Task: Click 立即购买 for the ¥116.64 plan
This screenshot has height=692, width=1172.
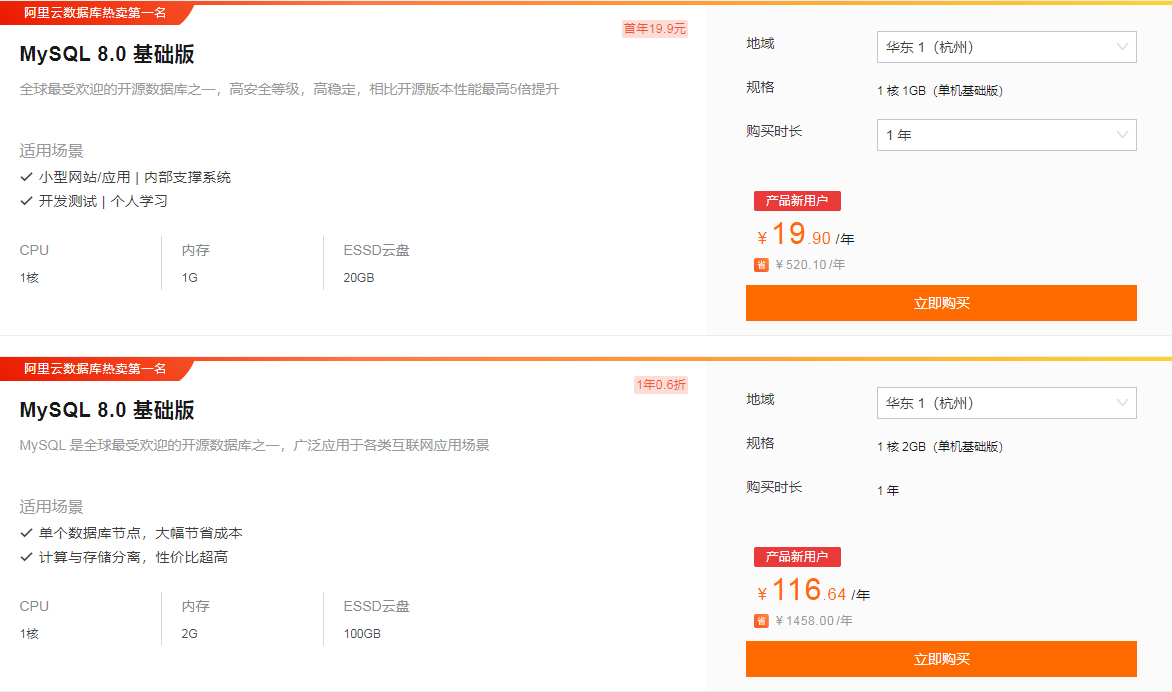Action: (941, 659)
